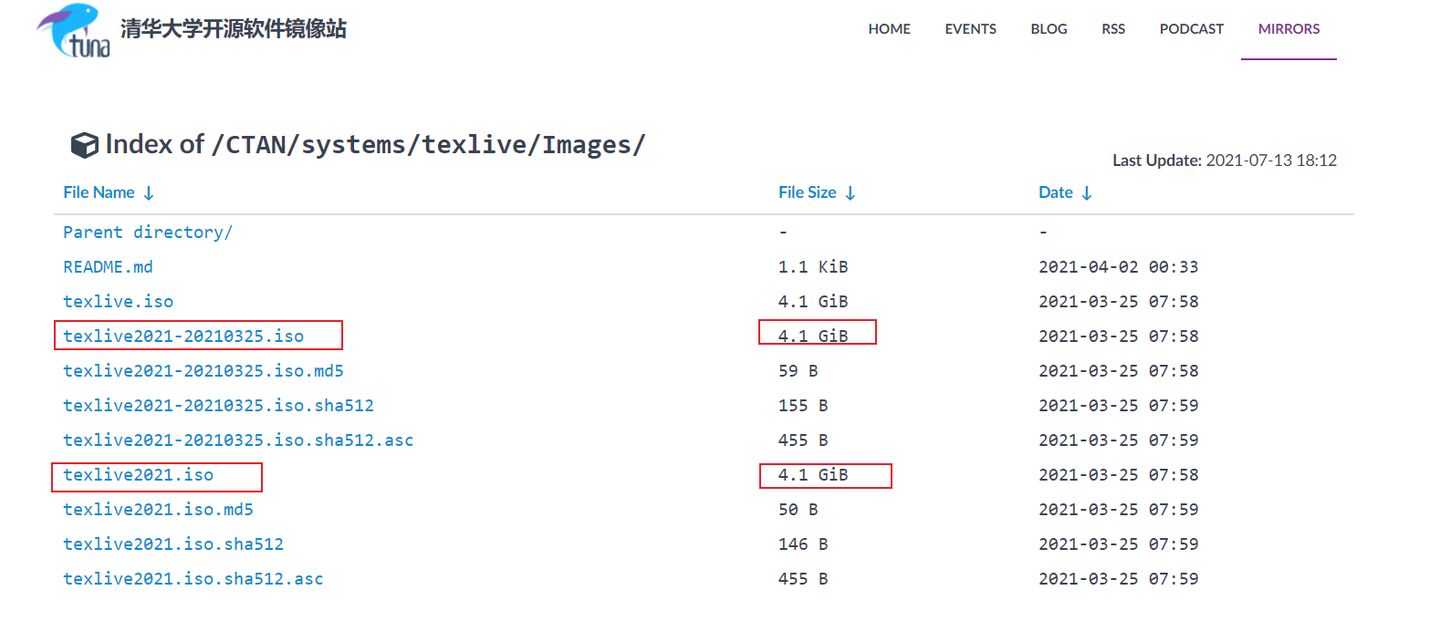Switch to the PODCAST section
1440x642 pixels.
tap(1191, 29)
